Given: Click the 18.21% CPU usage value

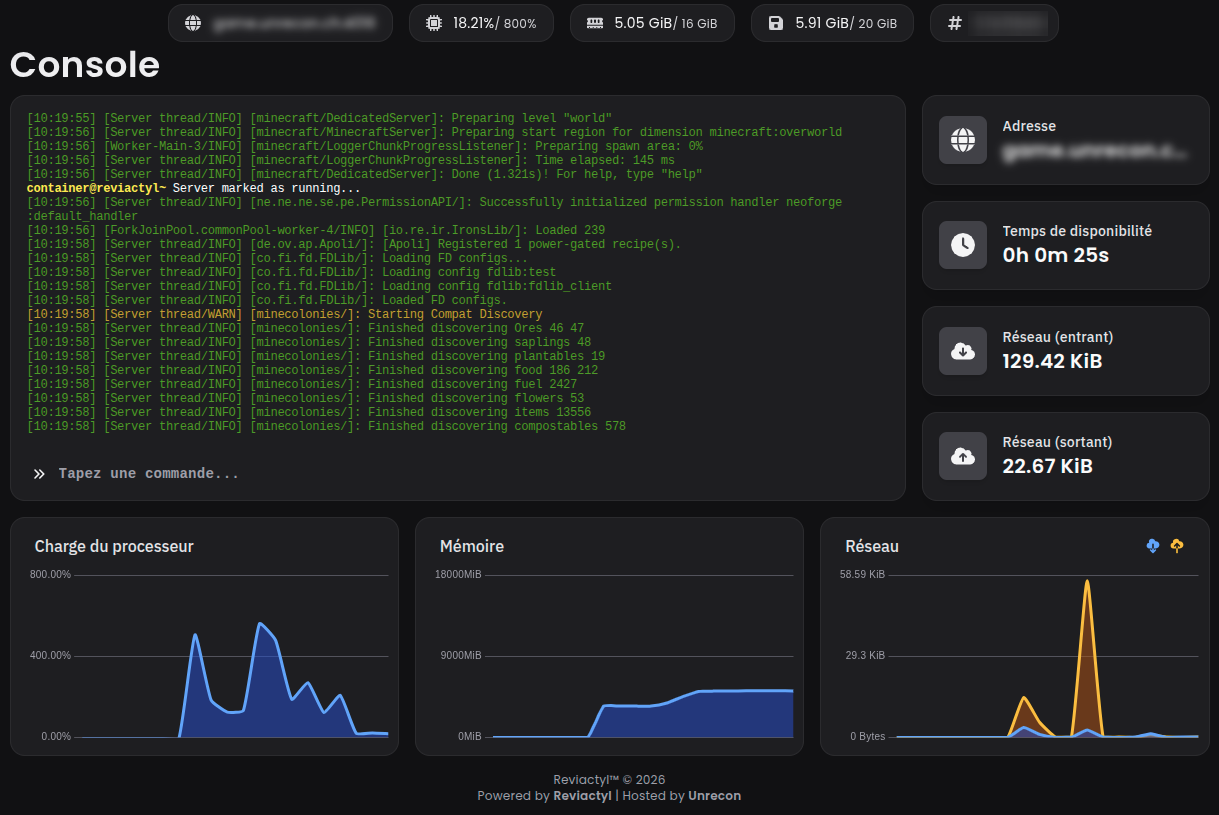Looking at the screenshot, I should click(x=474, y=23).
